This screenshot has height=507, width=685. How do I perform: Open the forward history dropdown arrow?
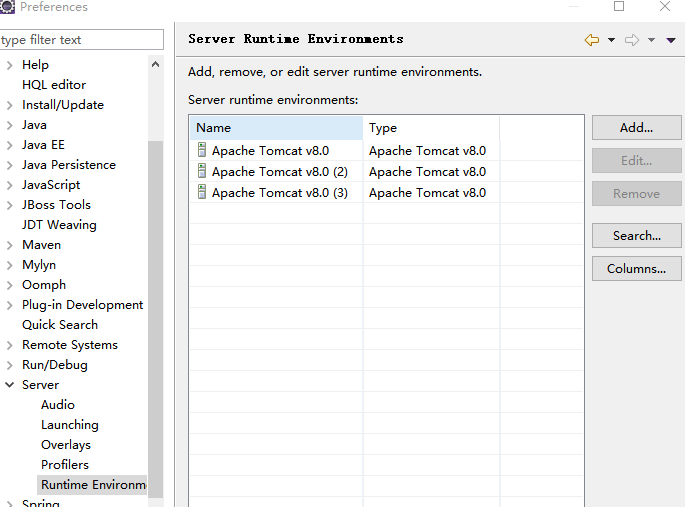click(x=651, y=40)
